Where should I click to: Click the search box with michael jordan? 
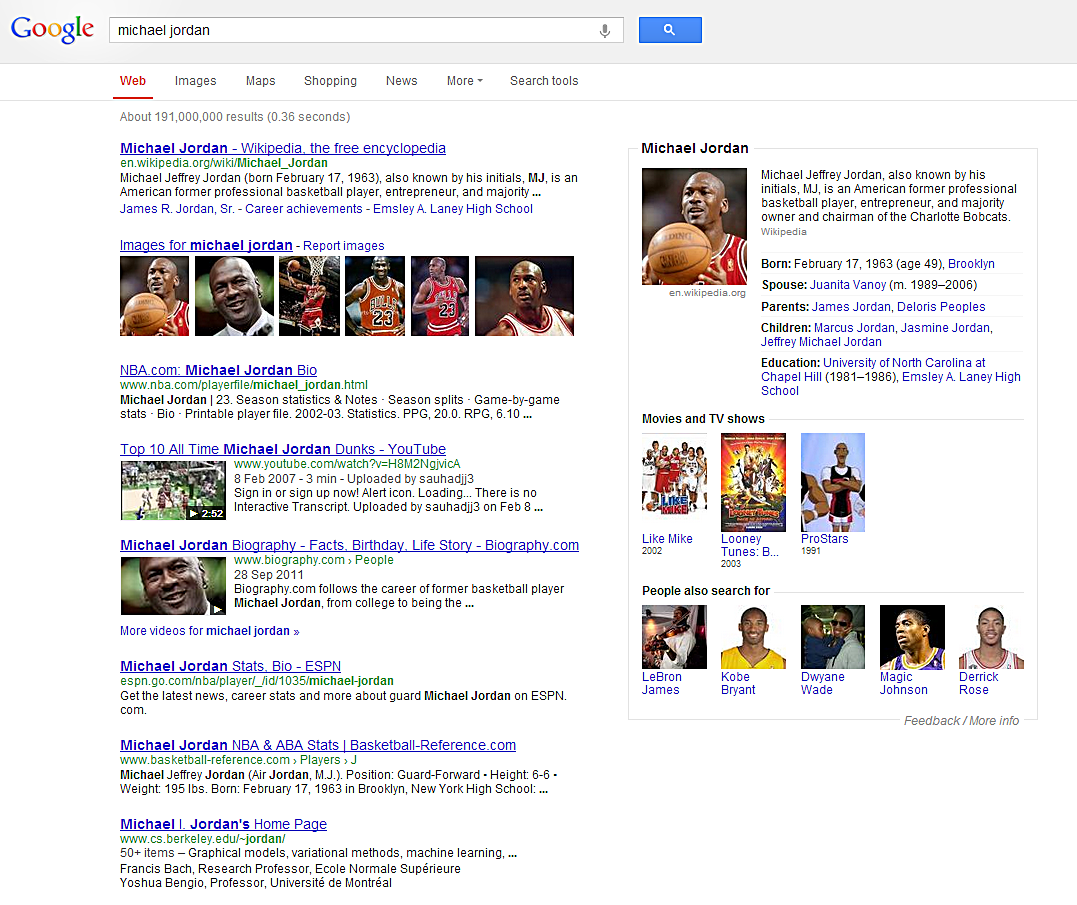tap(366, 30)
